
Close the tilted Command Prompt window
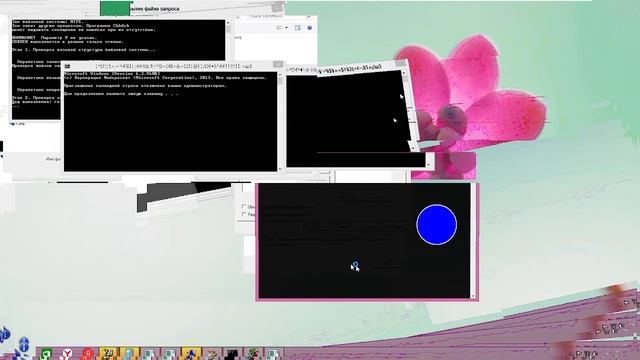[x=400, y=64]
